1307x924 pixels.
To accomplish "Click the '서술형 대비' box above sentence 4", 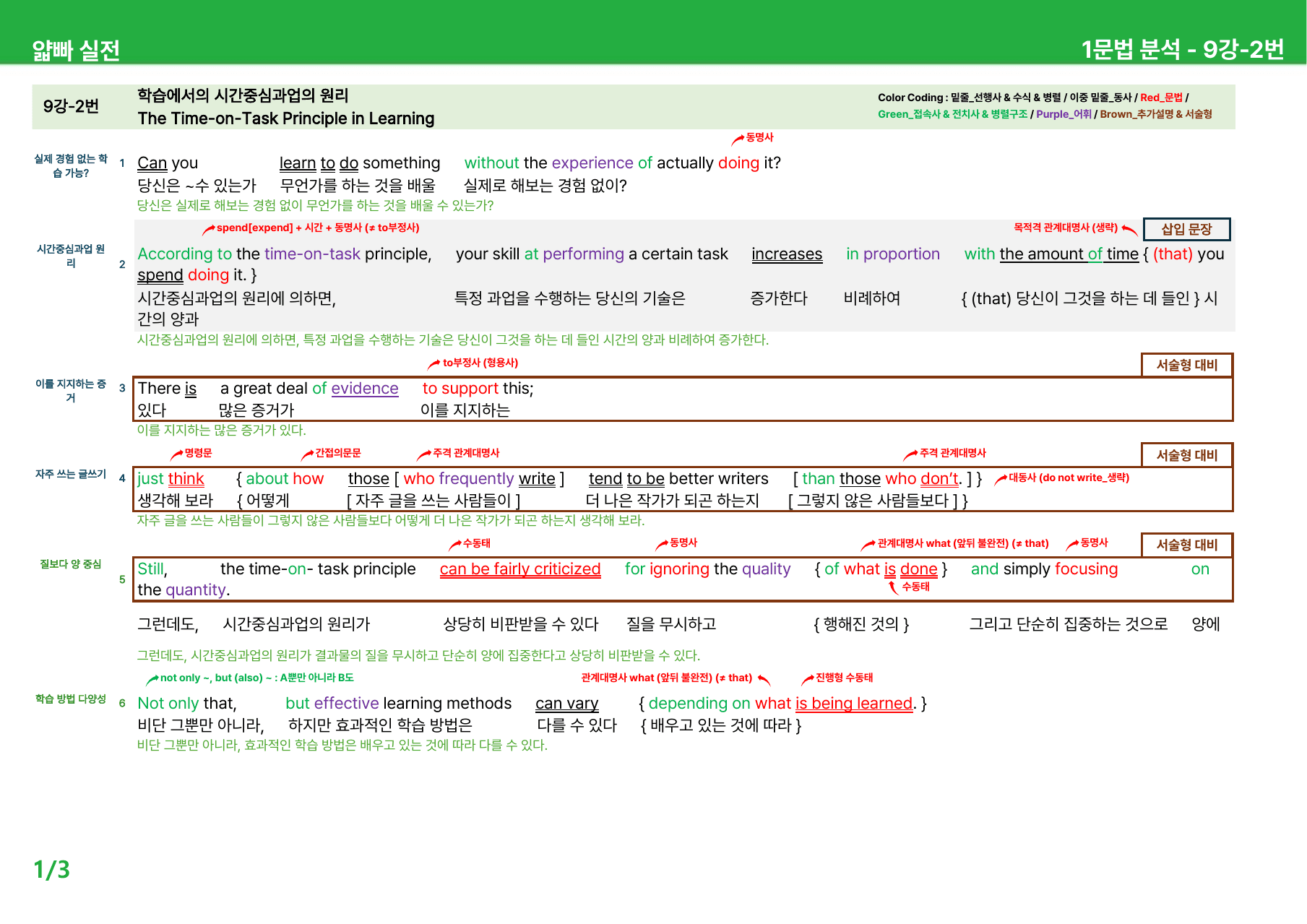I will [1187, 455].
